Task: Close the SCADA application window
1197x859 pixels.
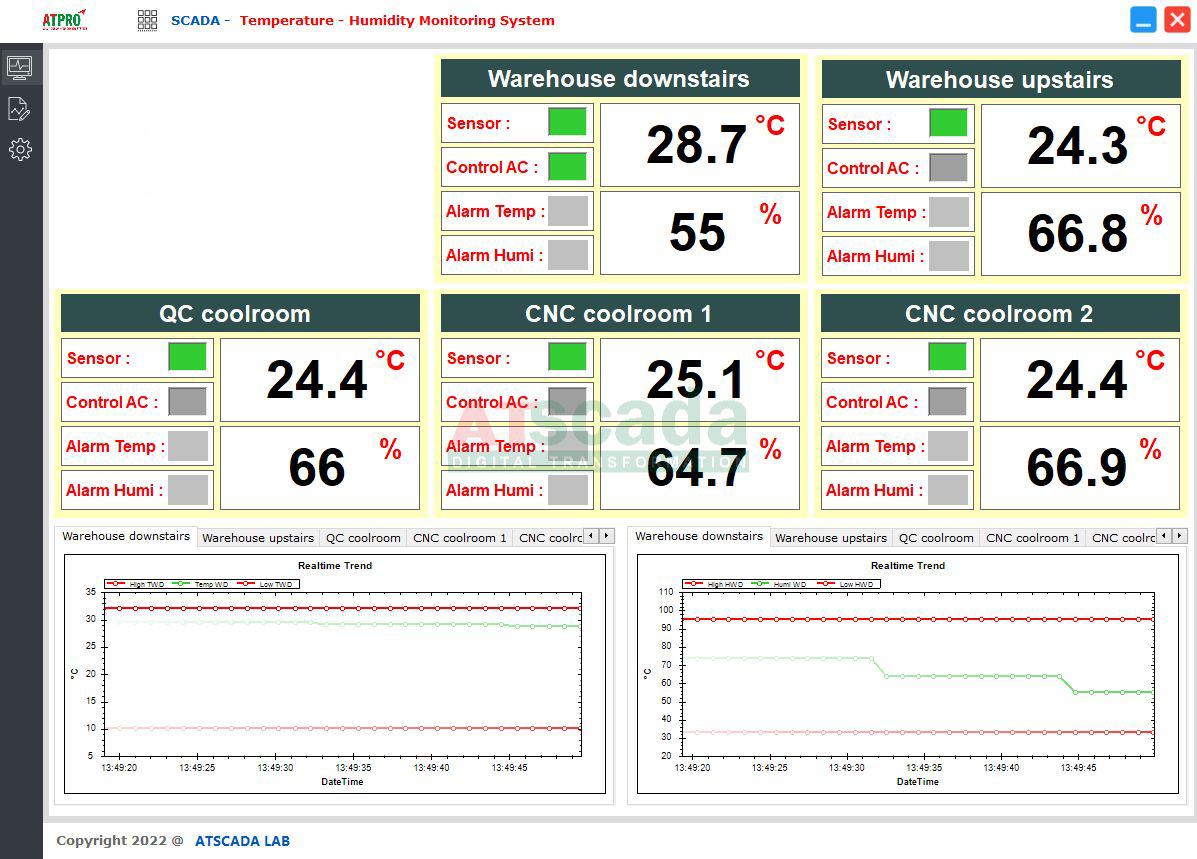Action: pos(1177,20)
